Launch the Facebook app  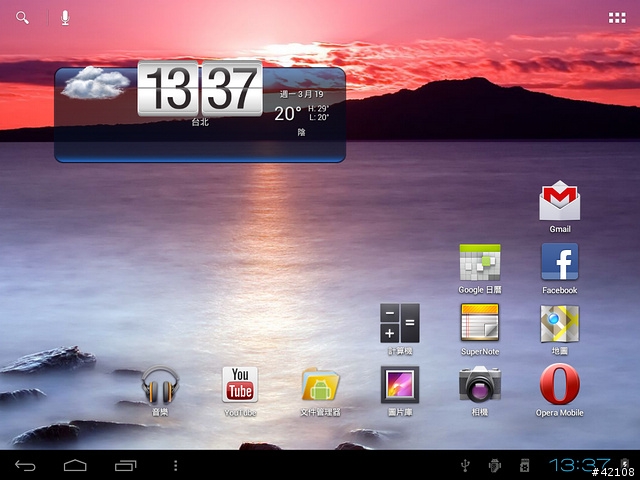[x=560, y=262]
